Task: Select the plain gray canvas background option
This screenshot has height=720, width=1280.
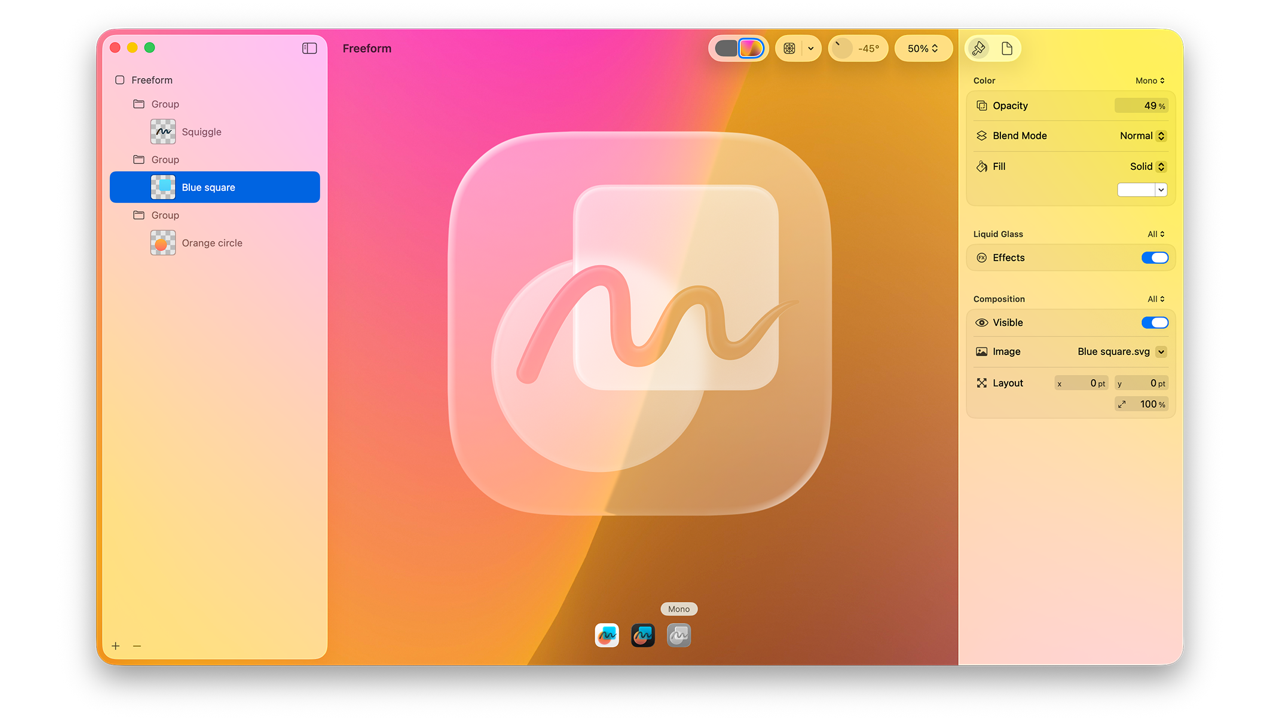Action: click(726, 48)
